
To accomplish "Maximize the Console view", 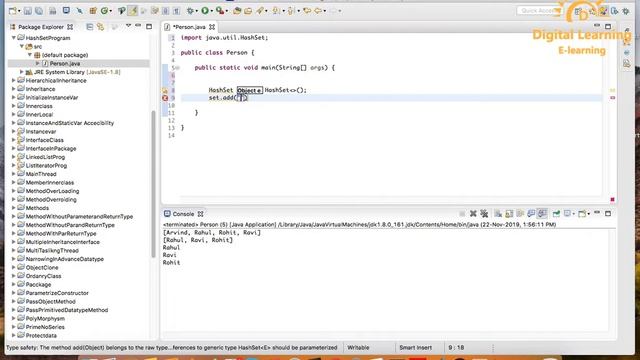I will pyautogui.click(x=608, y=213).
